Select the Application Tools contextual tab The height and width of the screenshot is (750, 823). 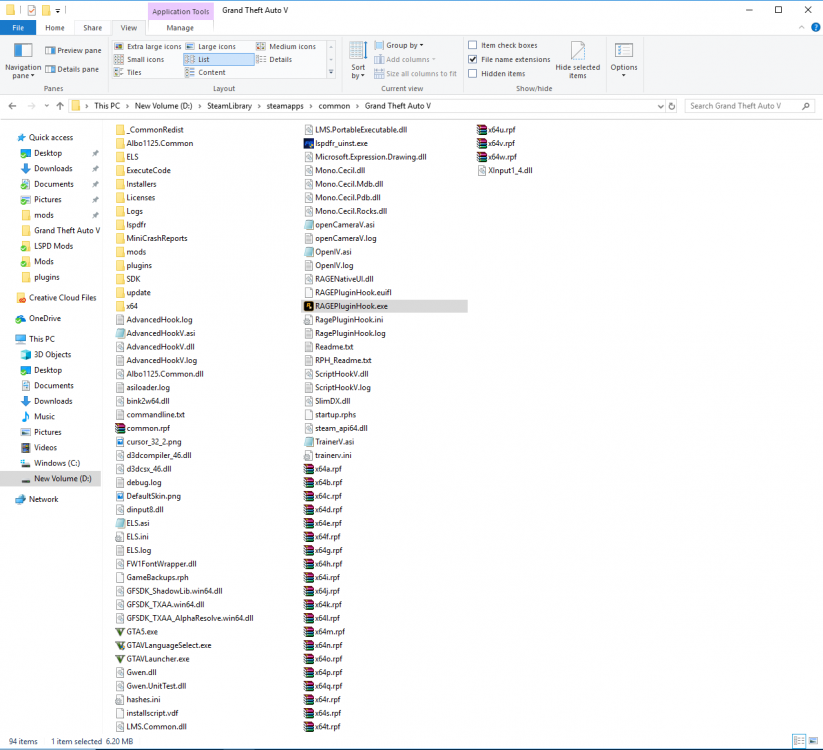click(x=181, y=11)
